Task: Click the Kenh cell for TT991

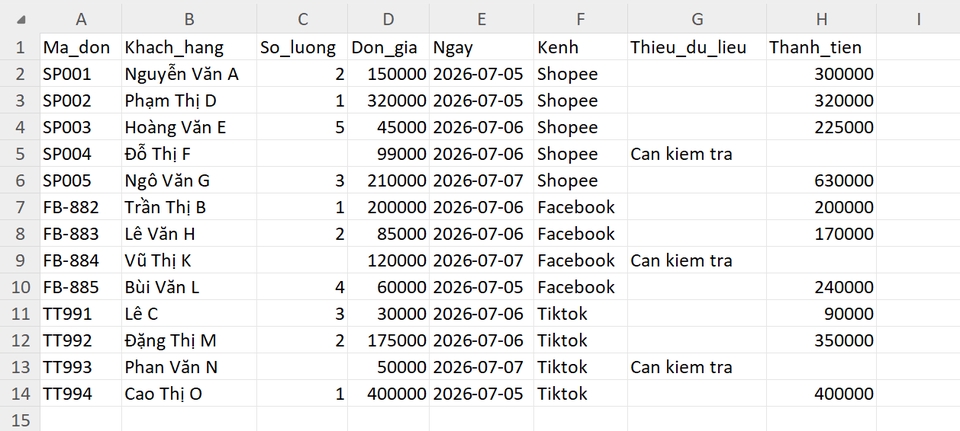Action: click(x=580, y=313)
